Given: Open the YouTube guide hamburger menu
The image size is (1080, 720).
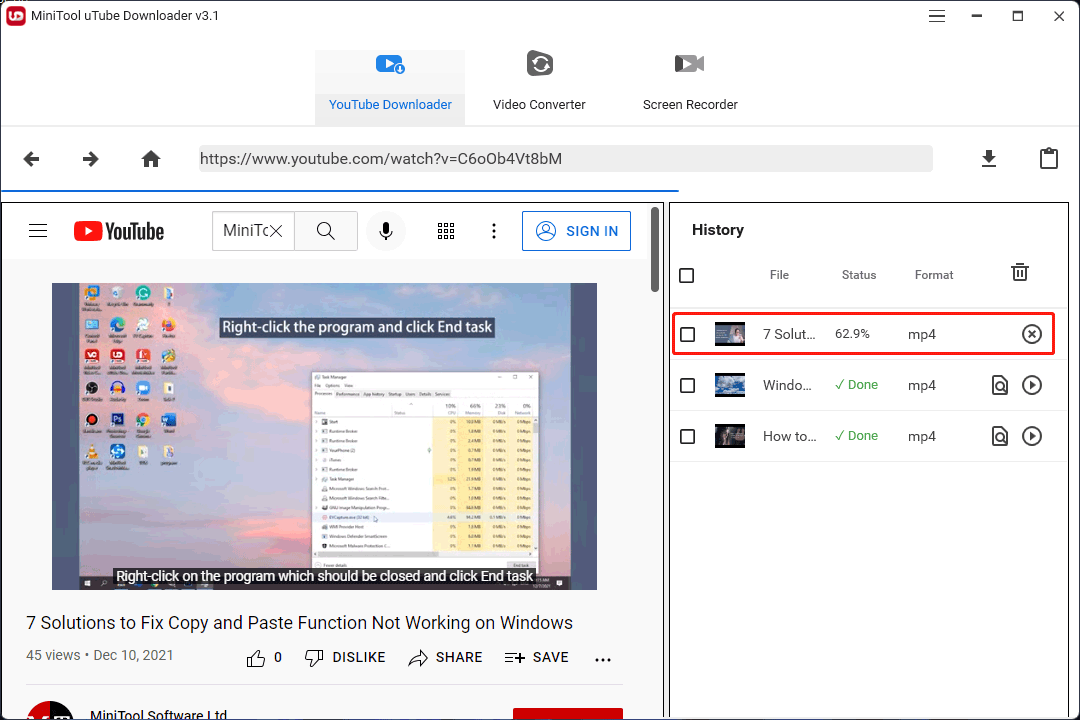Looking at the screenshot, I should pos(38,231).
